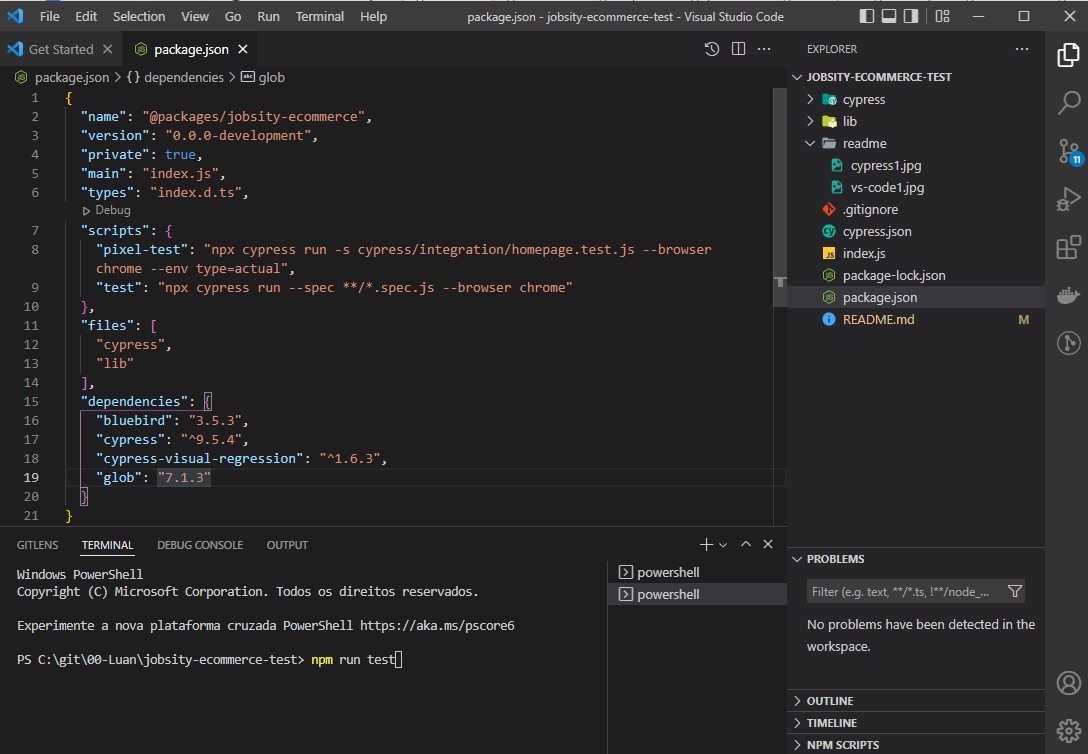Screen dimensions: 1088x754
Task: Open Customize Layout icon in title bar
Action: (x=942, y=16)
